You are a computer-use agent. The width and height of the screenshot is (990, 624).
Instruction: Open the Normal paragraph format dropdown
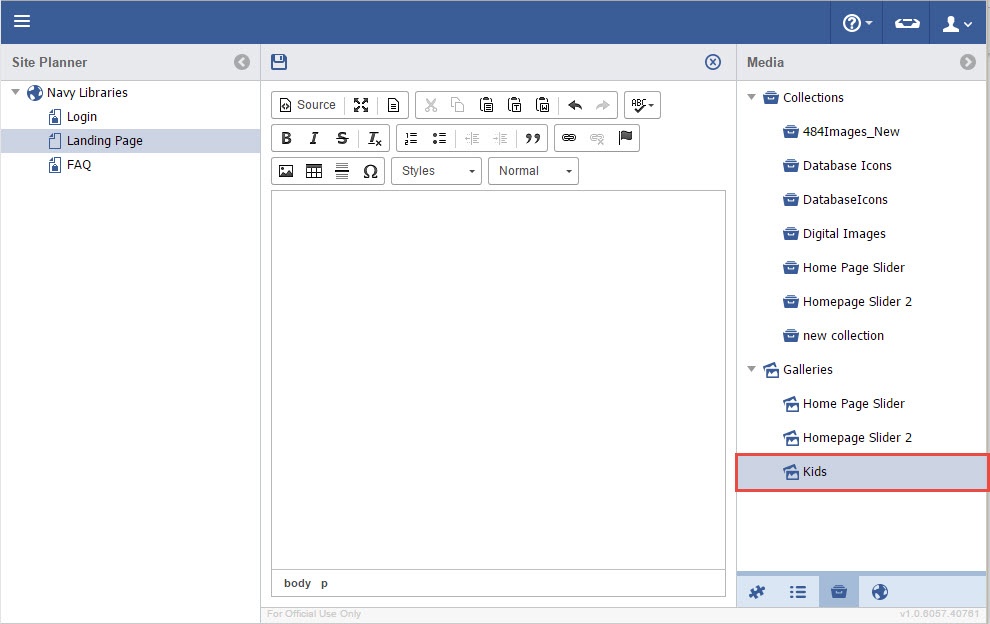point(533,171)
